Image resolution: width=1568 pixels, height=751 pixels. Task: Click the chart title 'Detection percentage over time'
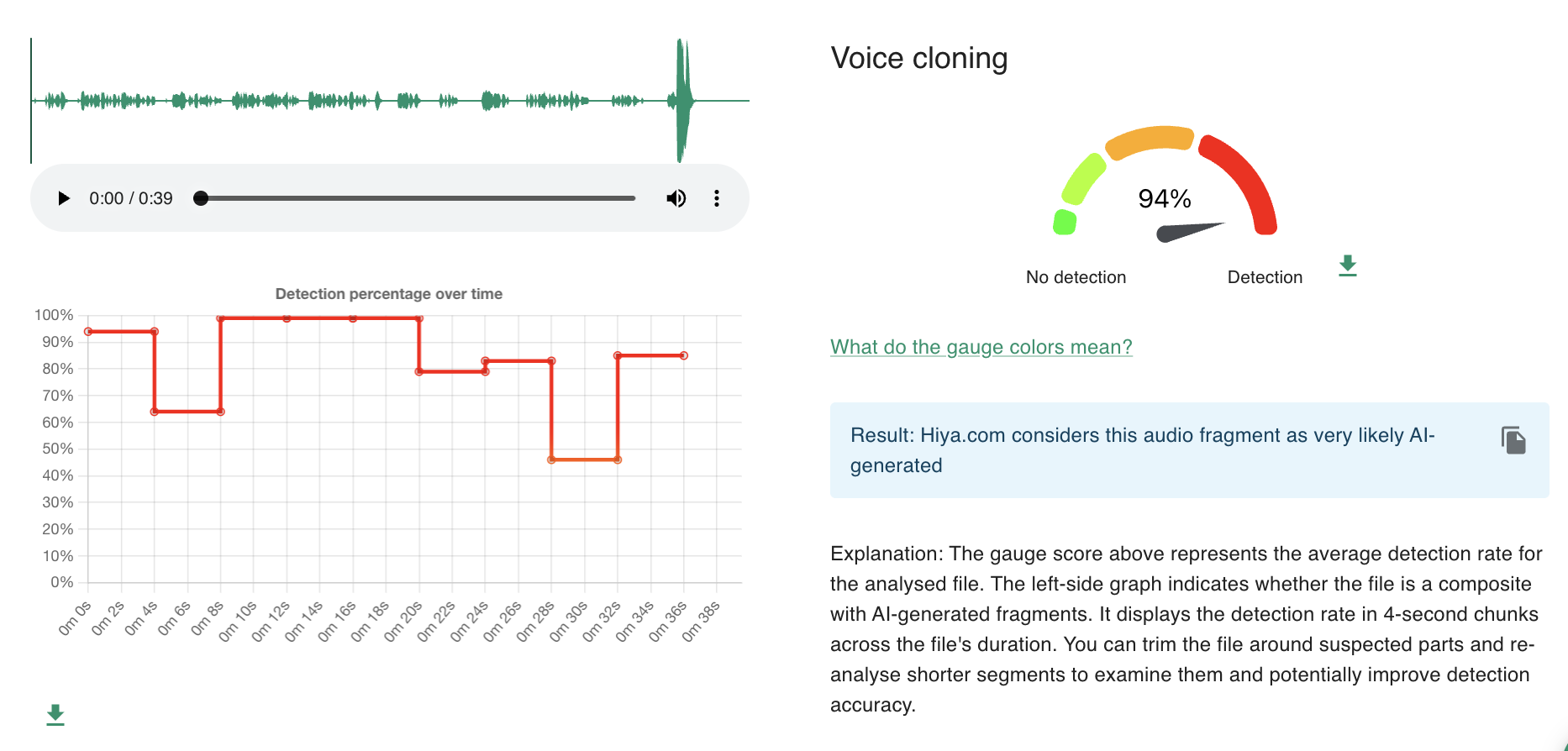[x=389, y=294]
